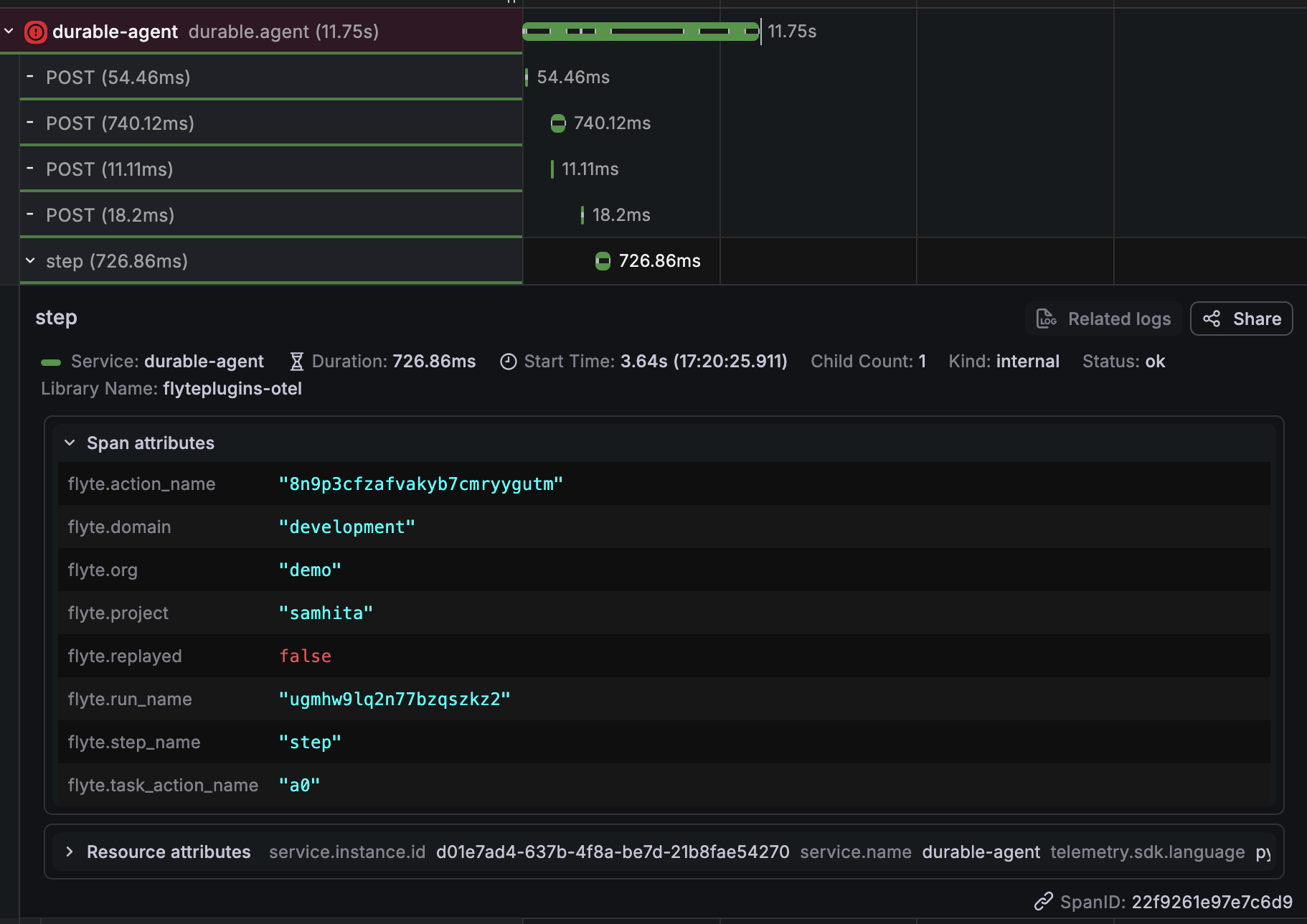
Task: Click the 740.12ms span bar in timeline
Action: [x=558, y=123]
